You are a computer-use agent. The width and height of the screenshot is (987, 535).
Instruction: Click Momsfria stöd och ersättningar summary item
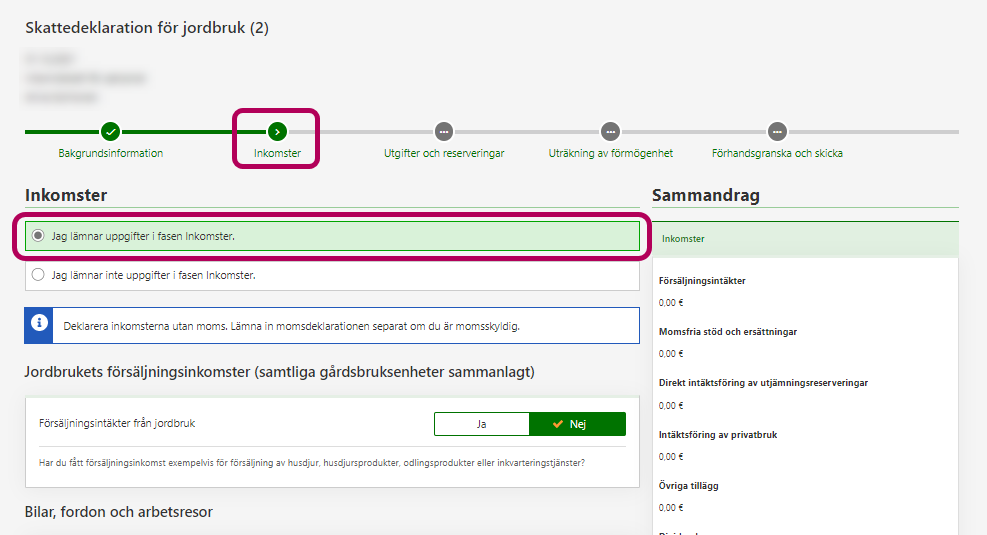click(727, 332)
